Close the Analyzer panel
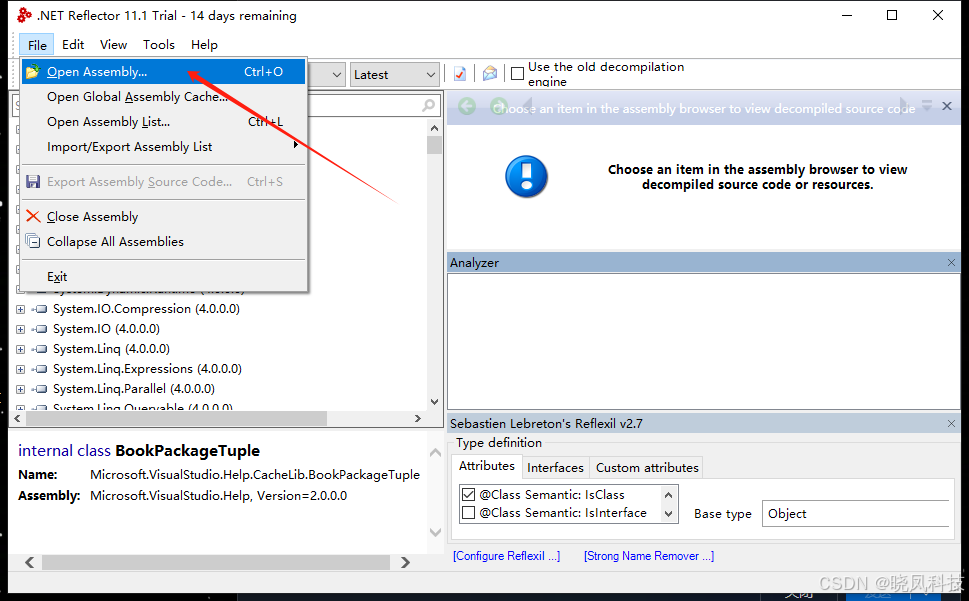This screenshot has height=601, width=969. 951,263
